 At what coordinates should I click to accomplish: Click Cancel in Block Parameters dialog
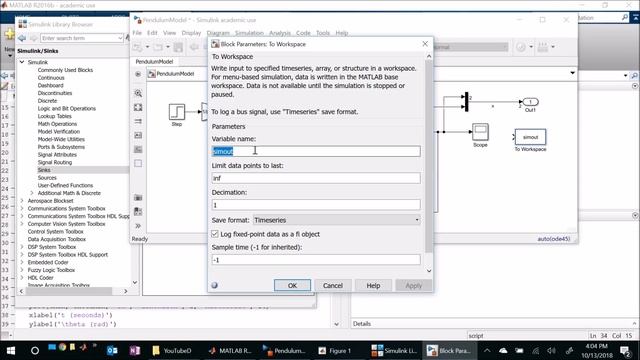point(333,285)
